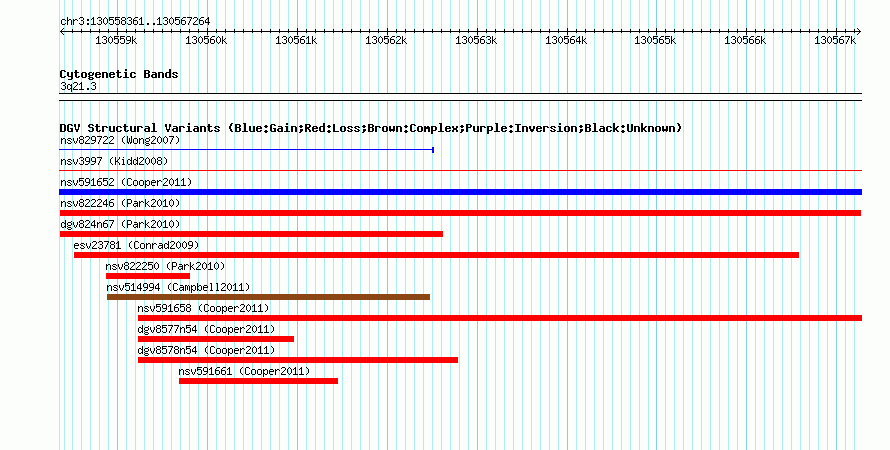Click the nsv829722 (Wong2007) variant label
Viewport: 890px width, 450px height.
120,140
